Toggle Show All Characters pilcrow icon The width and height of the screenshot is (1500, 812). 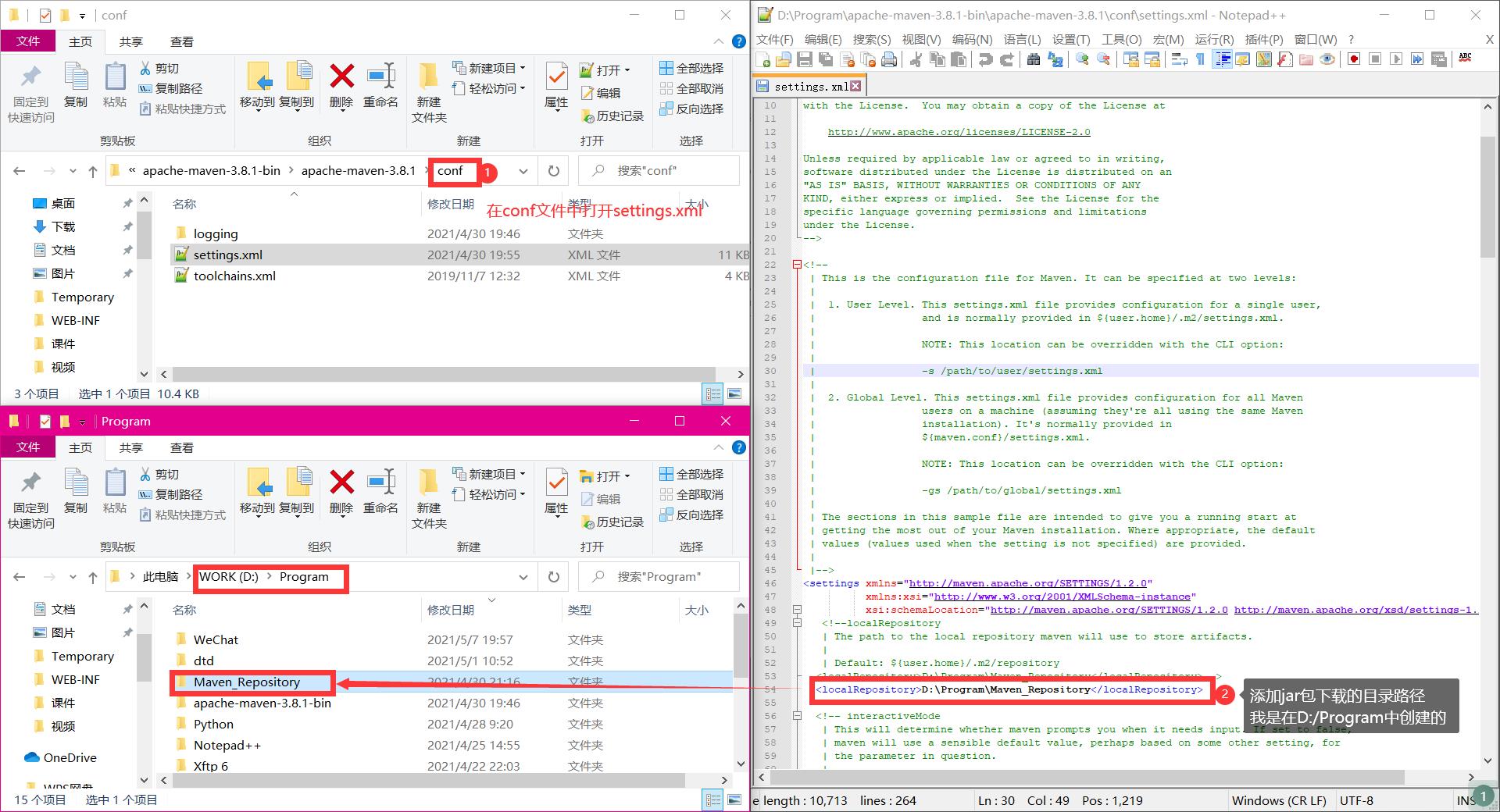coord(1200,59)
